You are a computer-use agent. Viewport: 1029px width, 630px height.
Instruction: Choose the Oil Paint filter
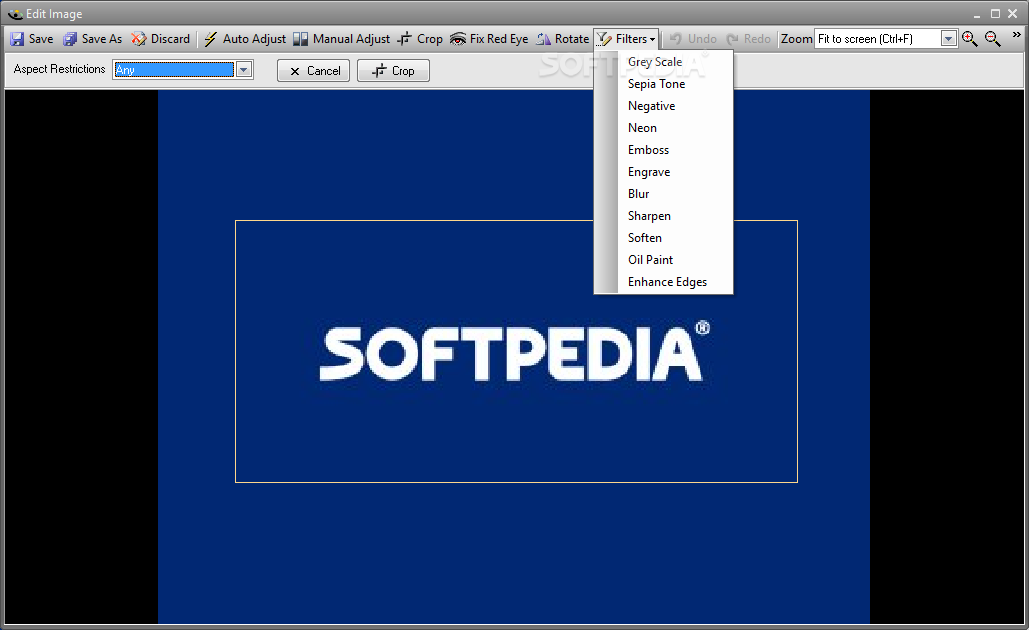point(663,260)
